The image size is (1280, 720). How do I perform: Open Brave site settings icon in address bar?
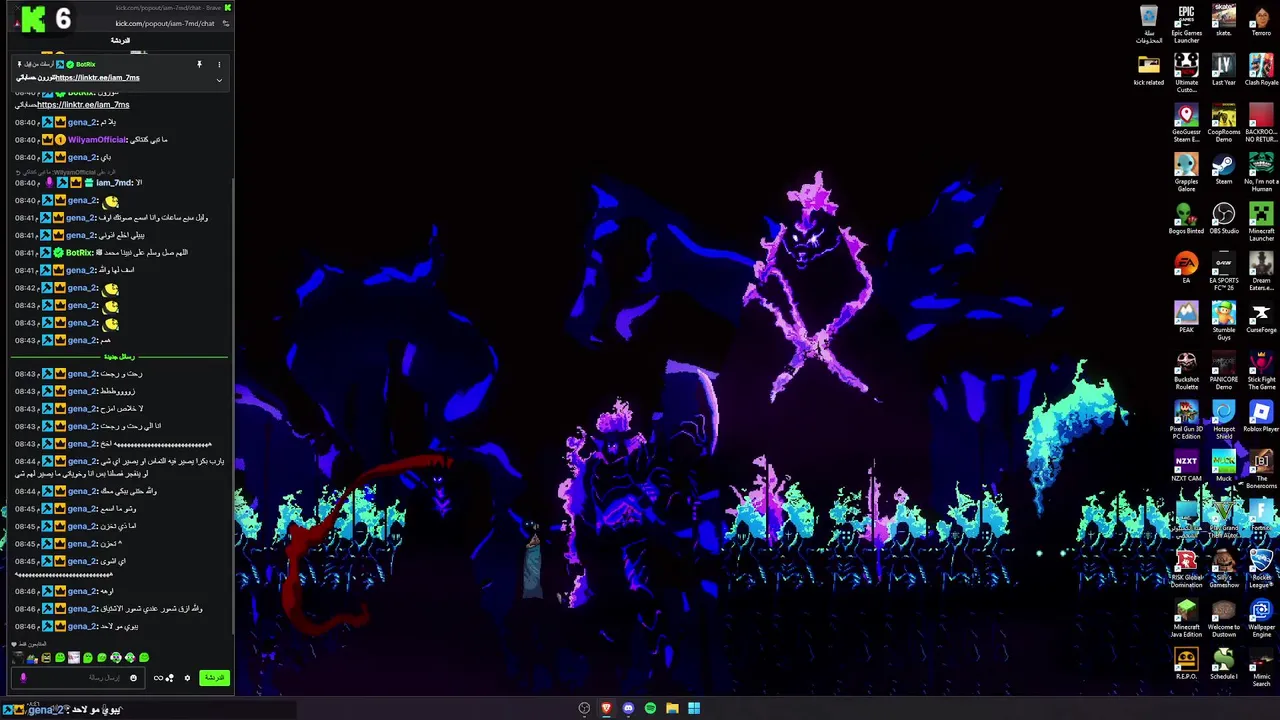226,23
